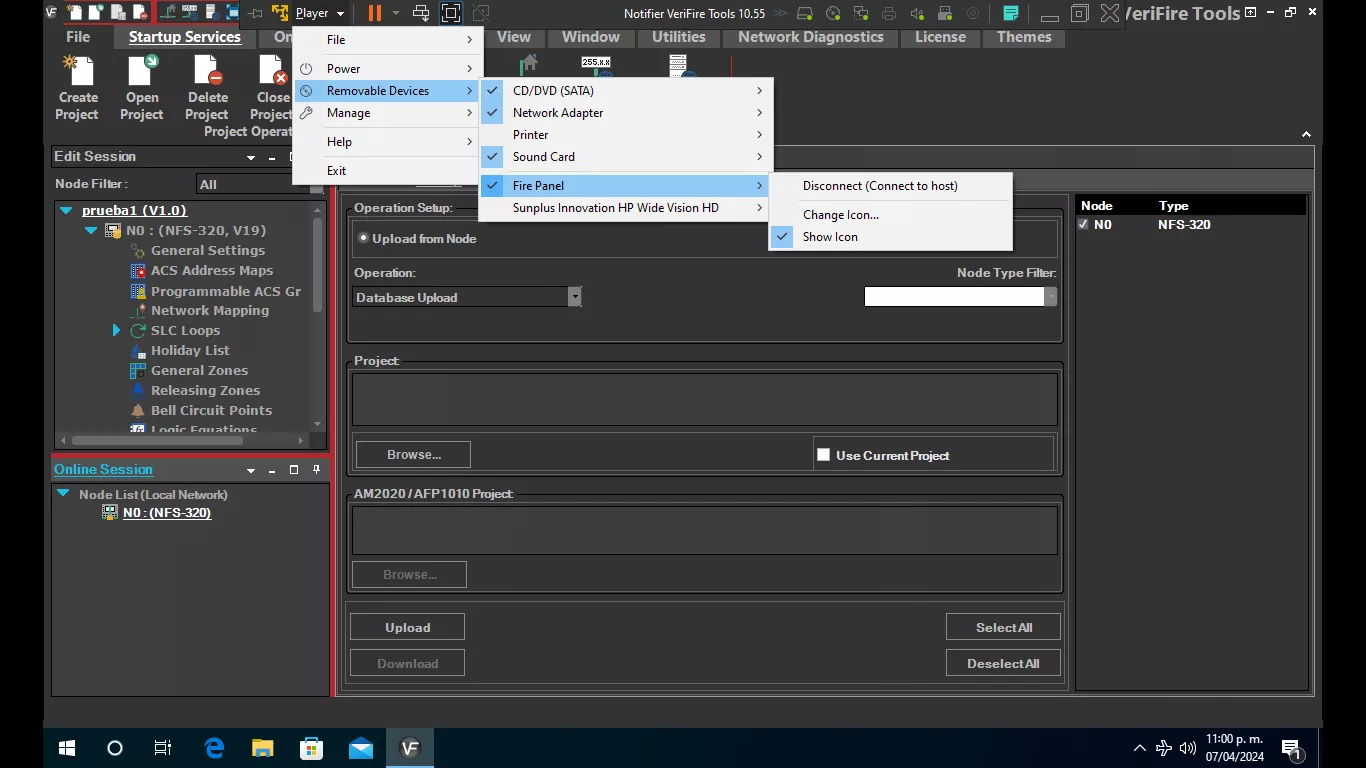This screenshot has width=1366, height=768.
Task: Open VeriFire Tools from the Windows taskbar
Action: pos(409,748)
